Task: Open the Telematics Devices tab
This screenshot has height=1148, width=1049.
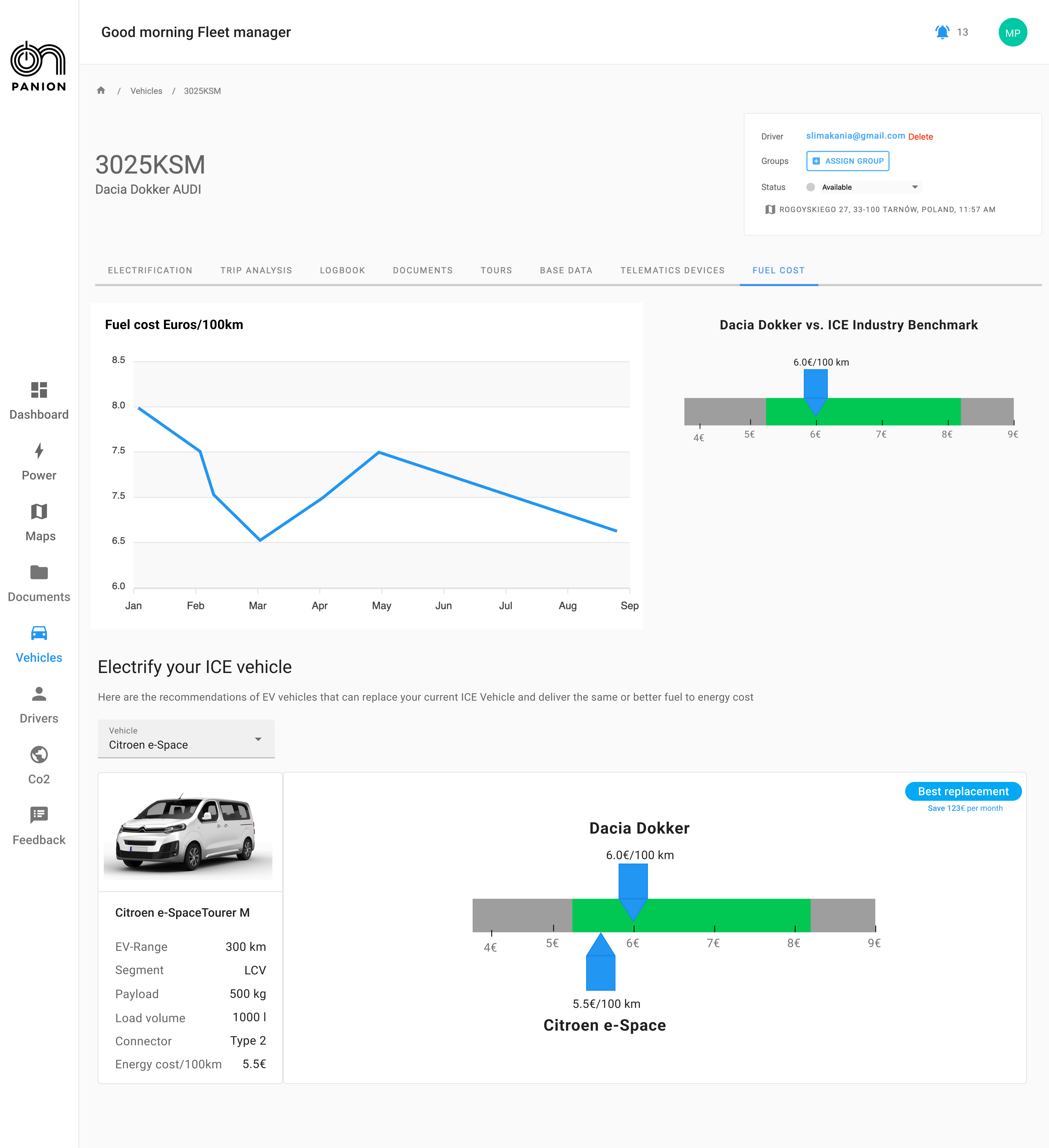Action: (672, 271)
